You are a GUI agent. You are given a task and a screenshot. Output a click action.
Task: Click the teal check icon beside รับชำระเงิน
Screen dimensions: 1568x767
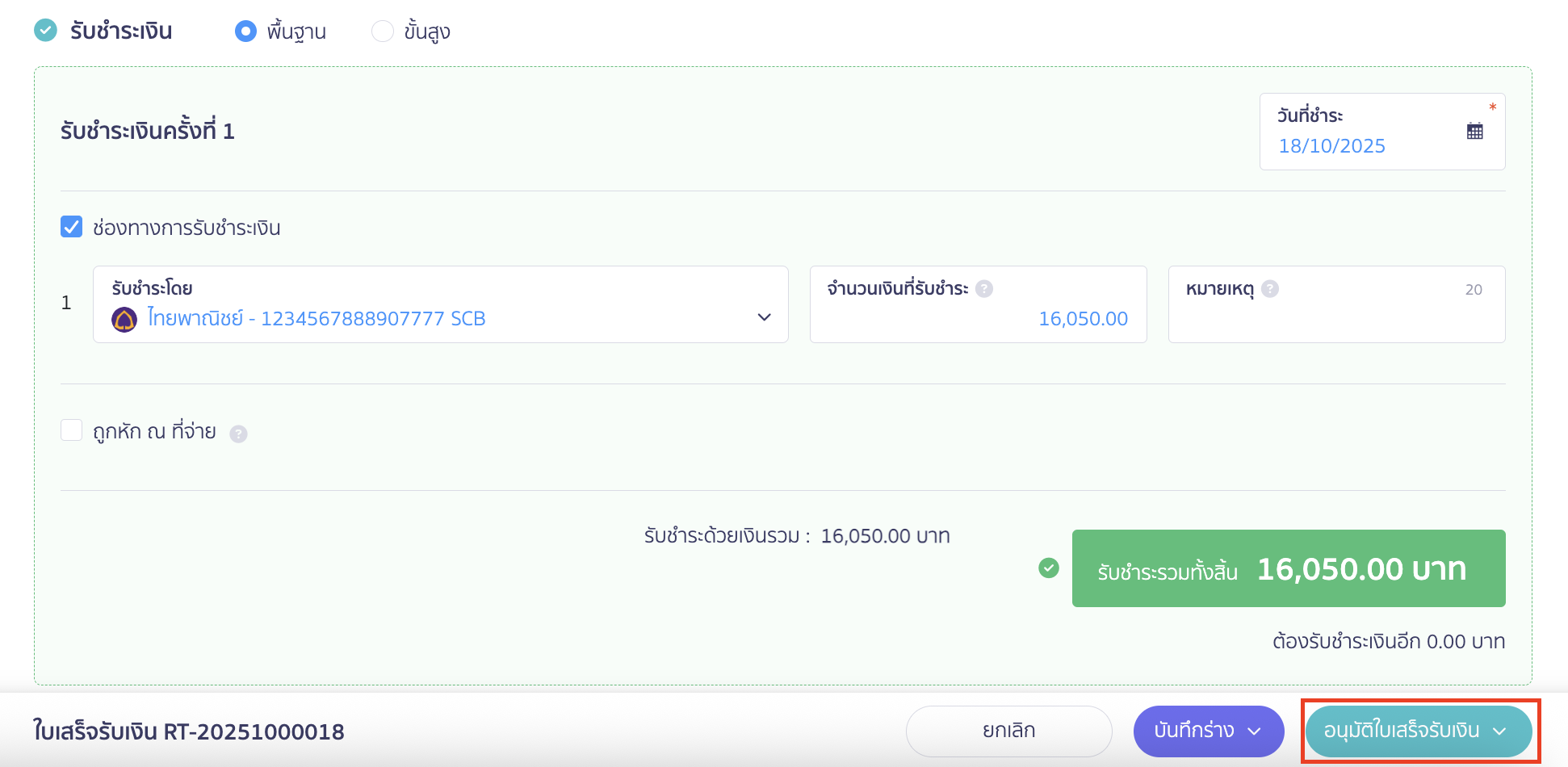coord(46,31)
